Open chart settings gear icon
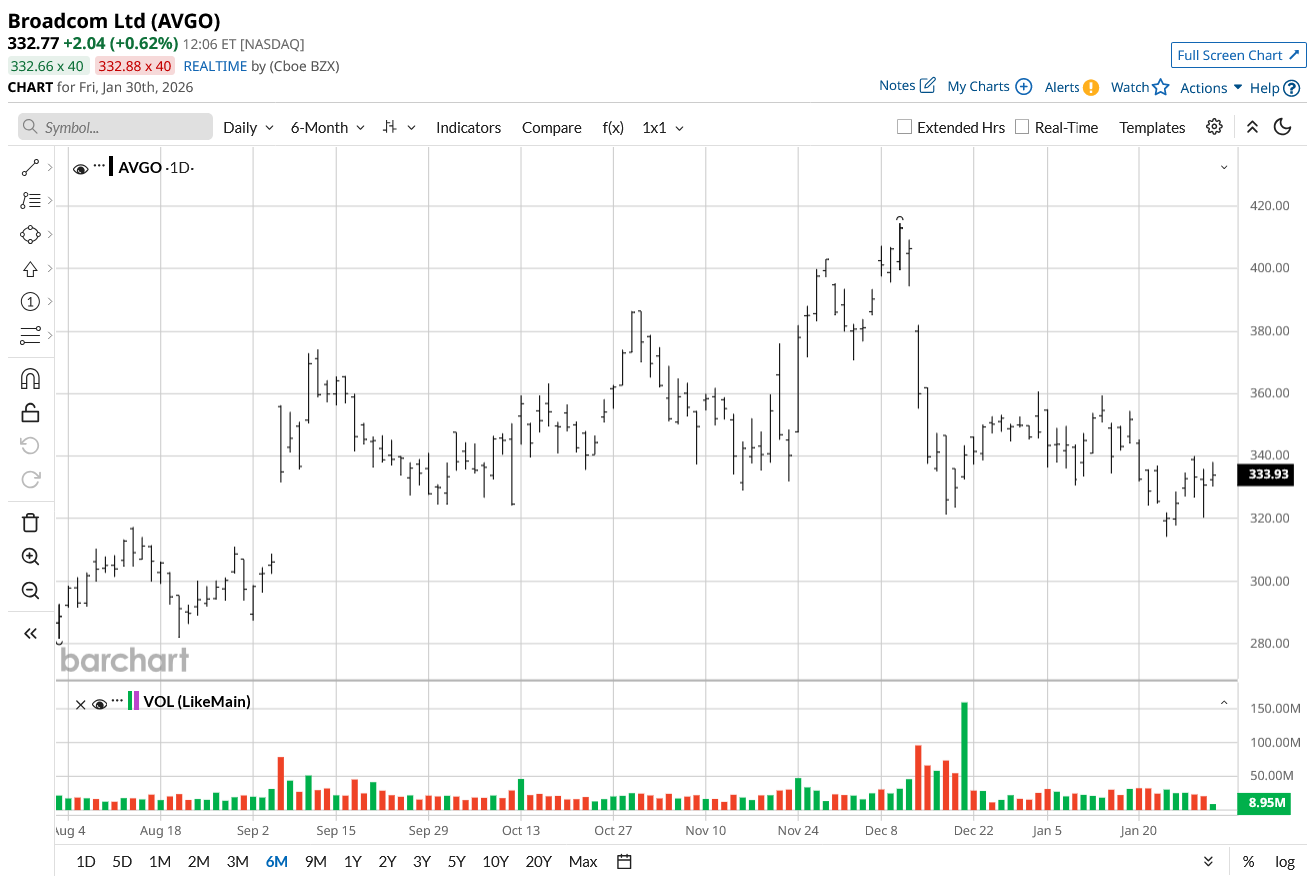The width and height of the screenshot is (1308, 876). pyautogui.click(x=1214, y=127)
